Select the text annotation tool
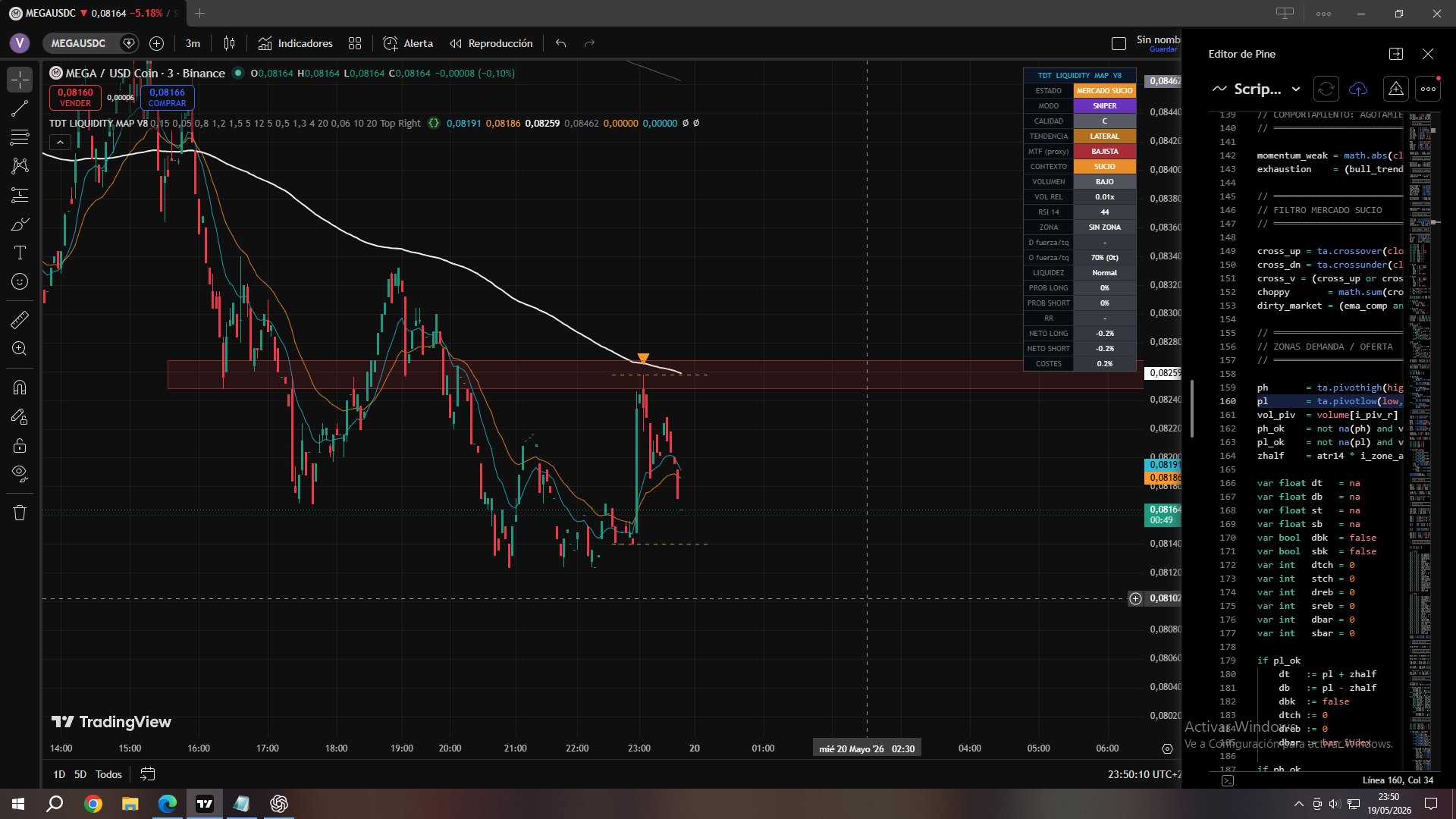This screenshot has width=1456, height=819. (20, 253)
